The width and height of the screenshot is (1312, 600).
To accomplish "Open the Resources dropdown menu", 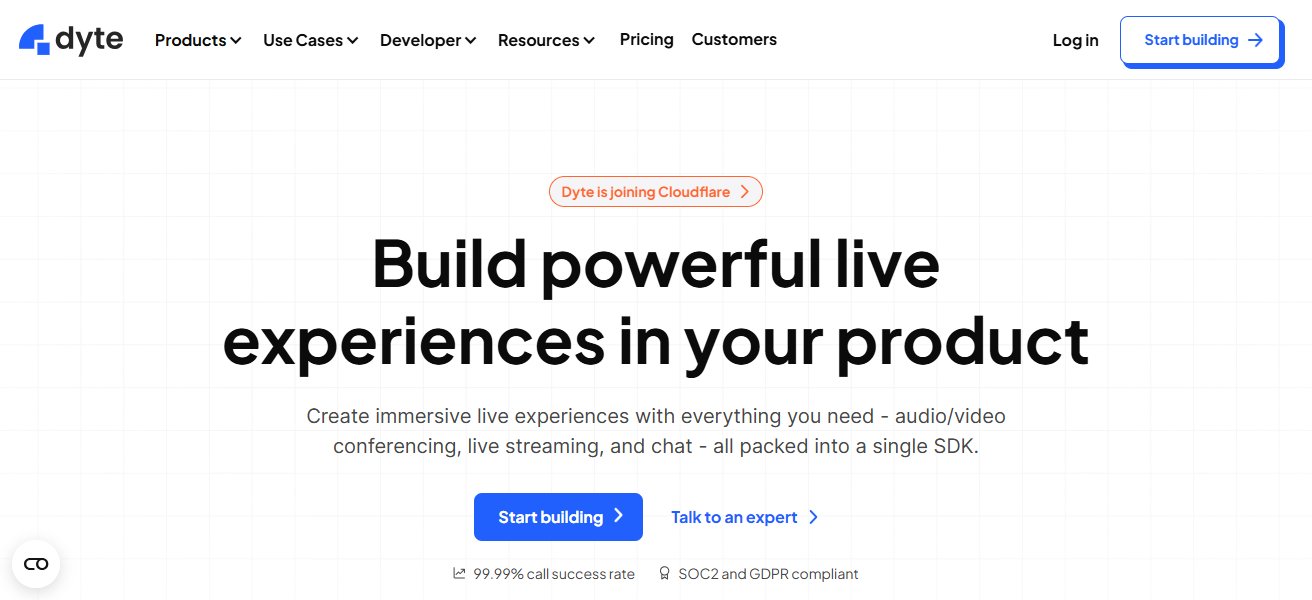I will [x=546, y=40].
